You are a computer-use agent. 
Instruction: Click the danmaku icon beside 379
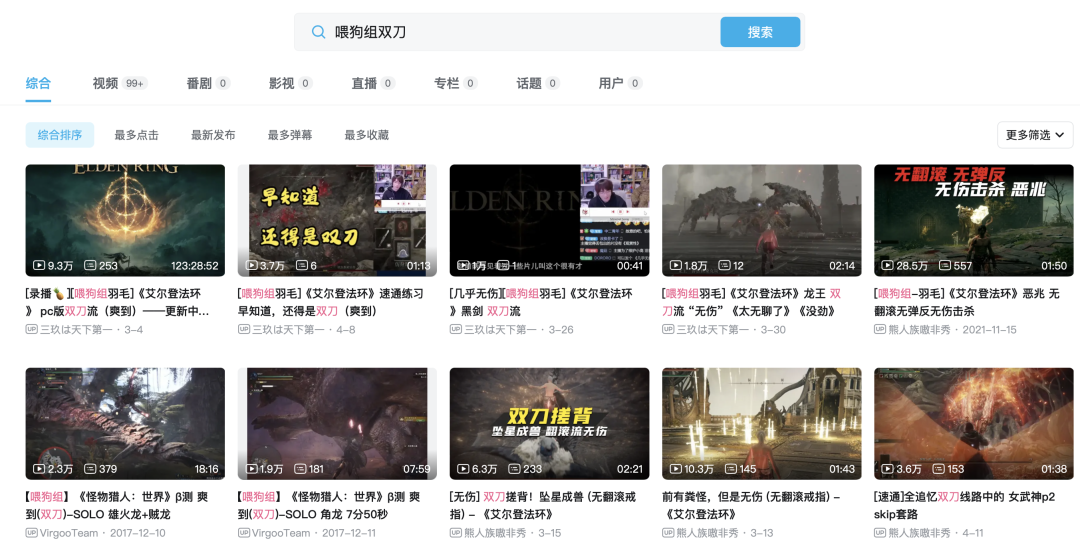coord(90,468)
